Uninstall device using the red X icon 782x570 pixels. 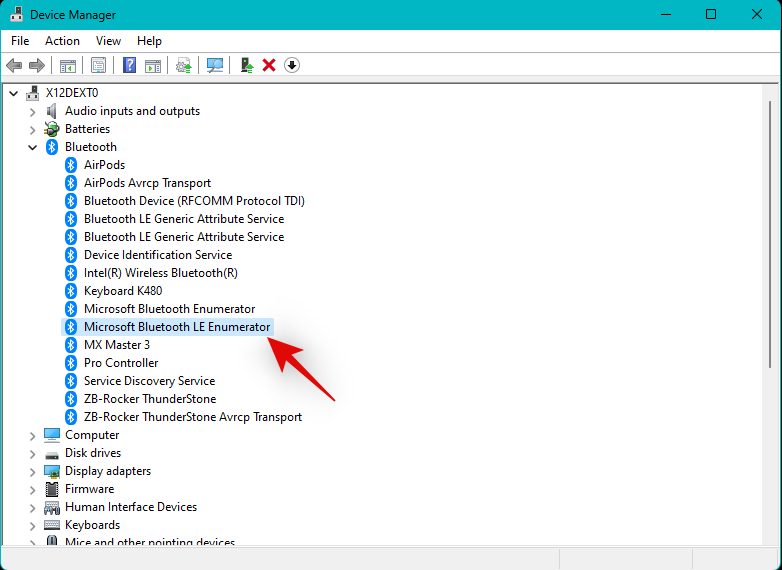coord(269,65)
